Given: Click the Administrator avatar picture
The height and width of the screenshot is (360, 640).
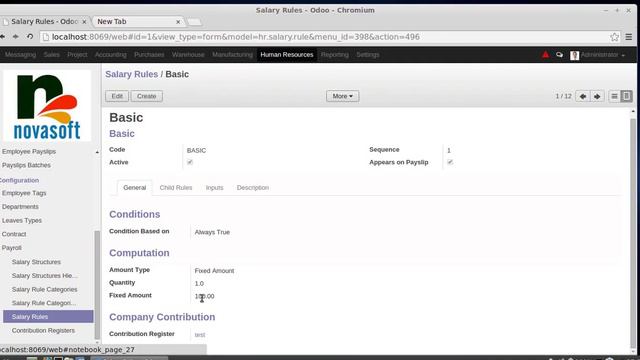Looking at the screenshot, I should point(574,55).
